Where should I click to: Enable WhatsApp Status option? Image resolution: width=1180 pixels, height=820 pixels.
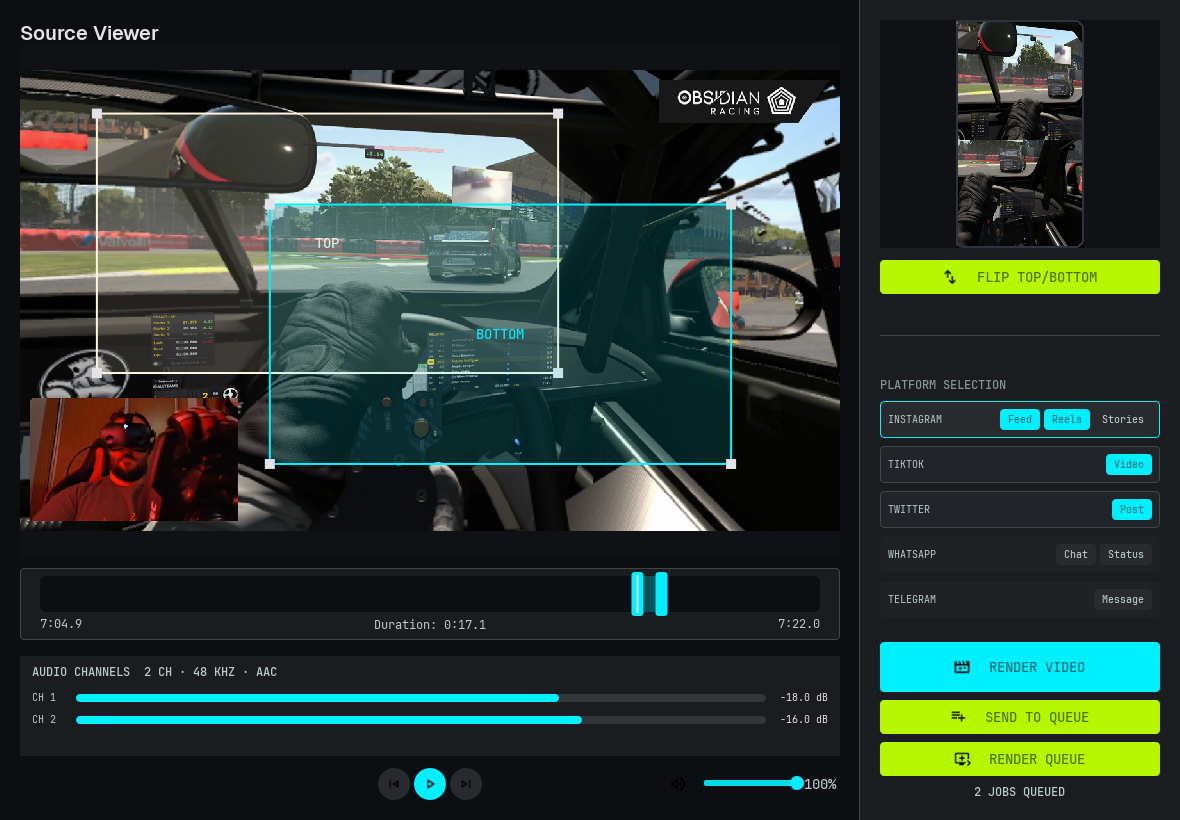click(1125, 554)
